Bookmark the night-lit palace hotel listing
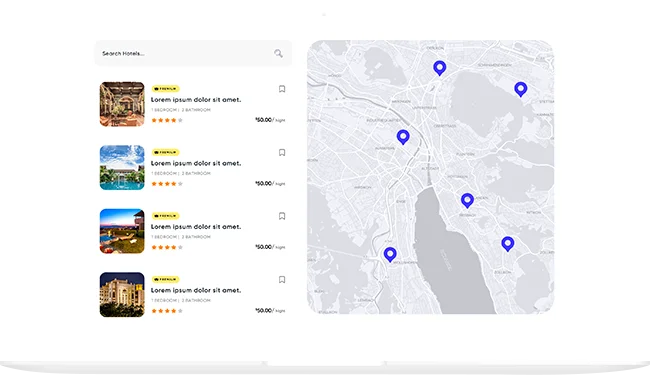The image size is (650, 375). [x=282, y=279]
